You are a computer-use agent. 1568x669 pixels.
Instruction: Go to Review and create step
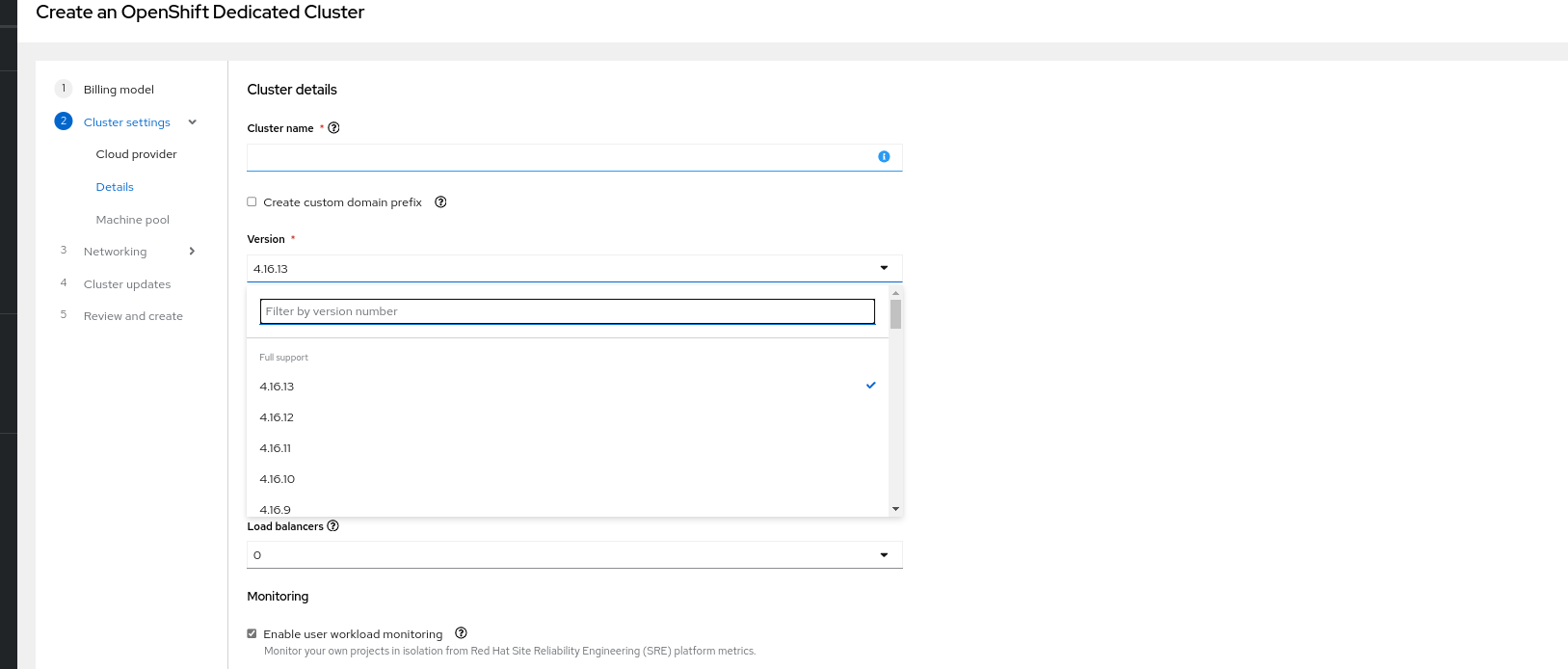pos(133,316)
